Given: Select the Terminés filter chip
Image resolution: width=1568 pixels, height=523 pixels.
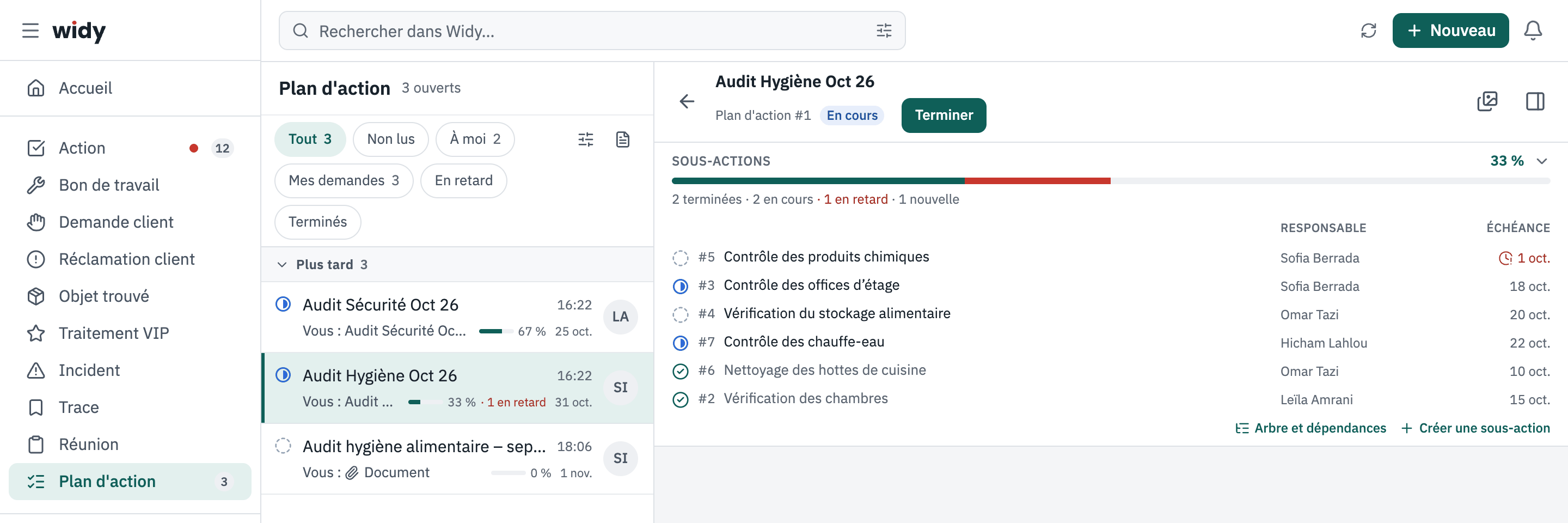Looking at the screenshot, I should pyautogui.click(x=318, y=222).
